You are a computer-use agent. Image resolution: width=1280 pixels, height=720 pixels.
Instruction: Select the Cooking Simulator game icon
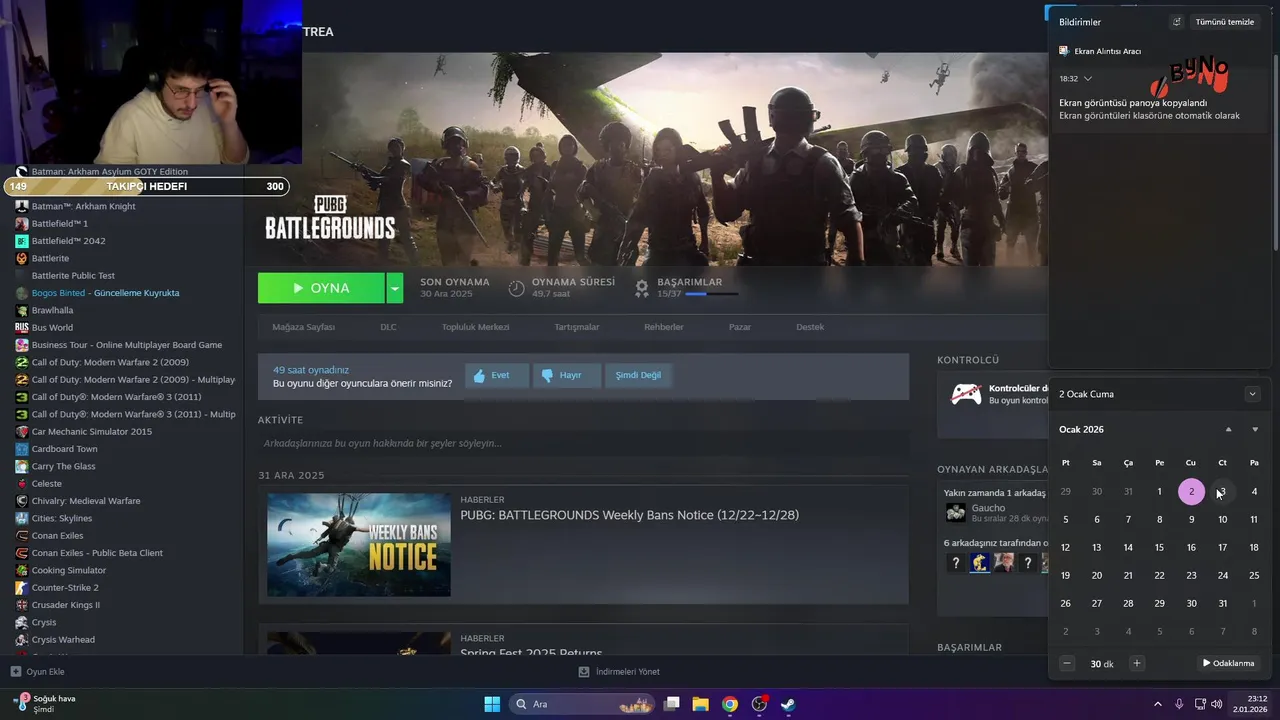(x=22, y=570)
